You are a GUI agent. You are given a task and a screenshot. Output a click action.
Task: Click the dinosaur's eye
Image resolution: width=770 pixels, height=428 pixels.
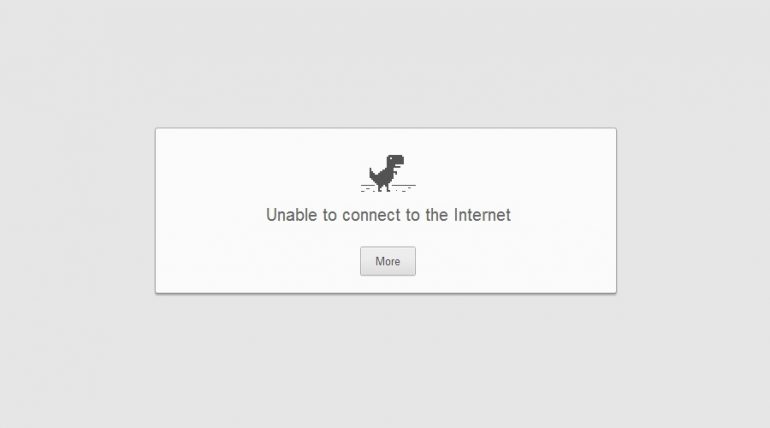point(392,159)
